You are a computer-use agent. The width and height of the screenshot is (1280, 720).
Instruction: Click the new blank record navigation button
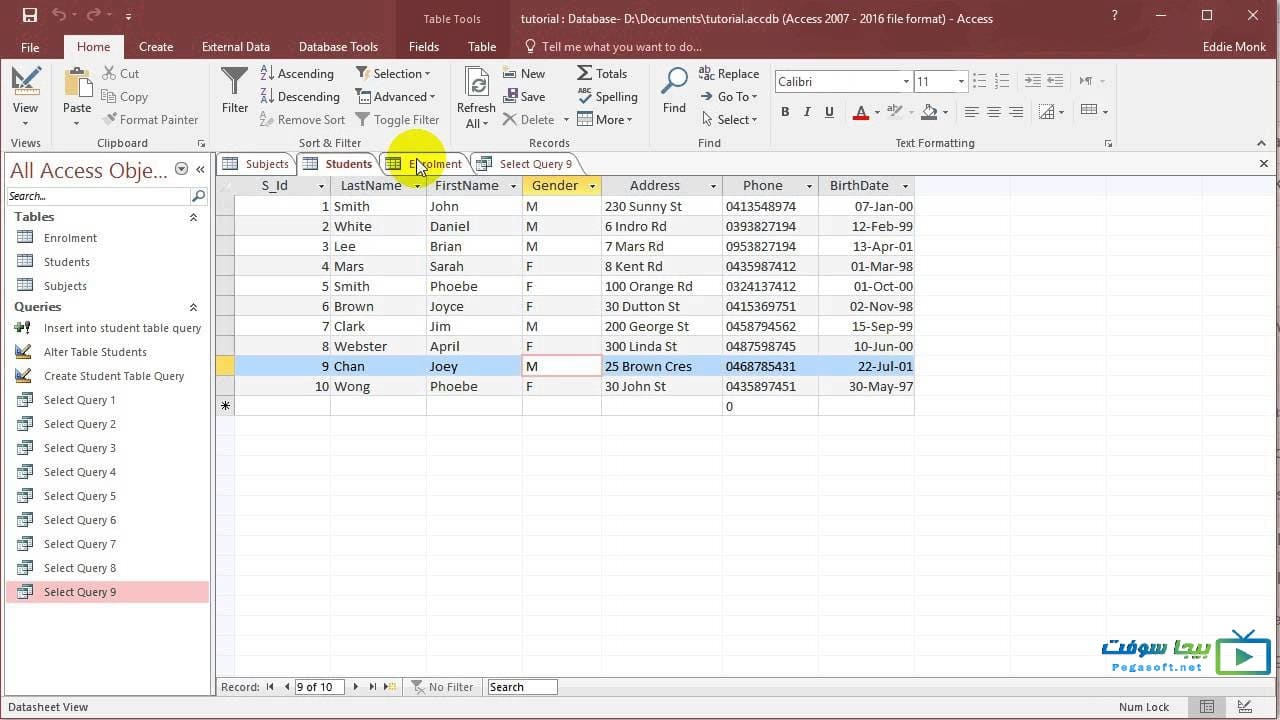[x=391, y=687]
